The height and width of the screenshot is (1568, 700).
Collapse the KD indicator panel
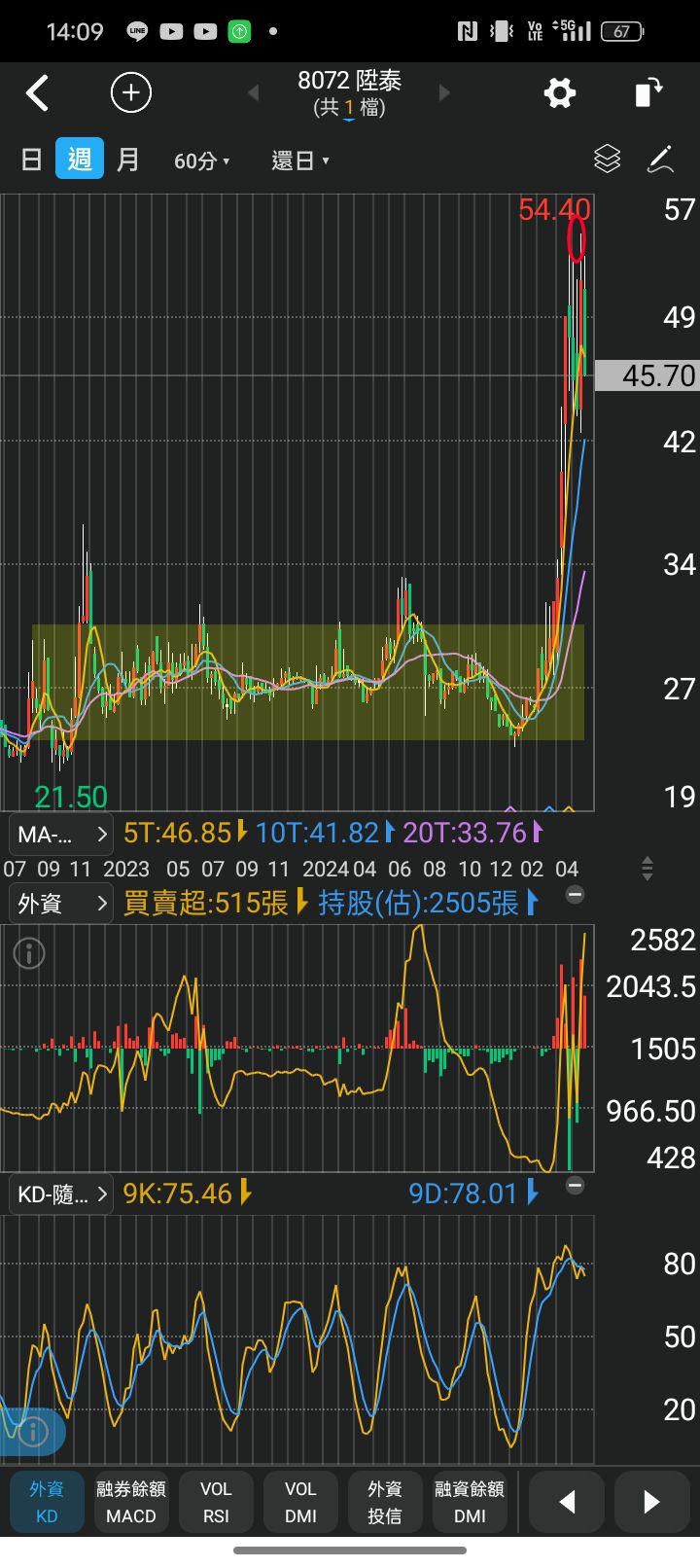click(x=576, y=1186)
